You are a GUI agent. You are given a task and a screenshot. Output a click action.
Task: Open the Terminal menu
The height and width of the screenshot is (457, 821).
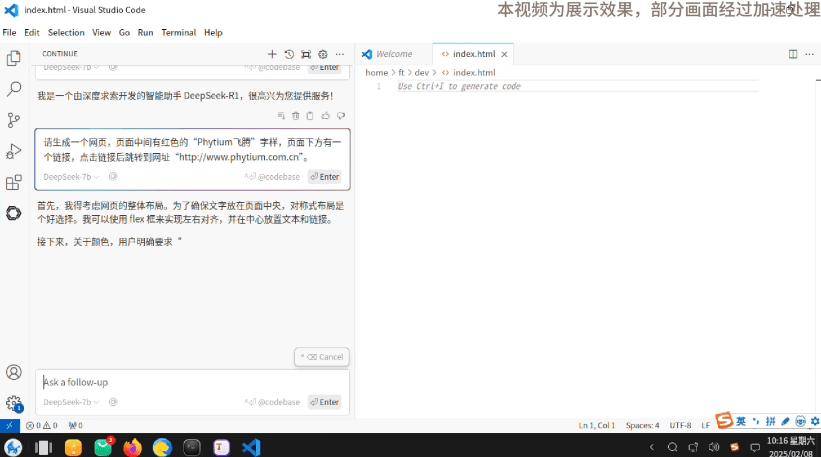tap(179, 32)
